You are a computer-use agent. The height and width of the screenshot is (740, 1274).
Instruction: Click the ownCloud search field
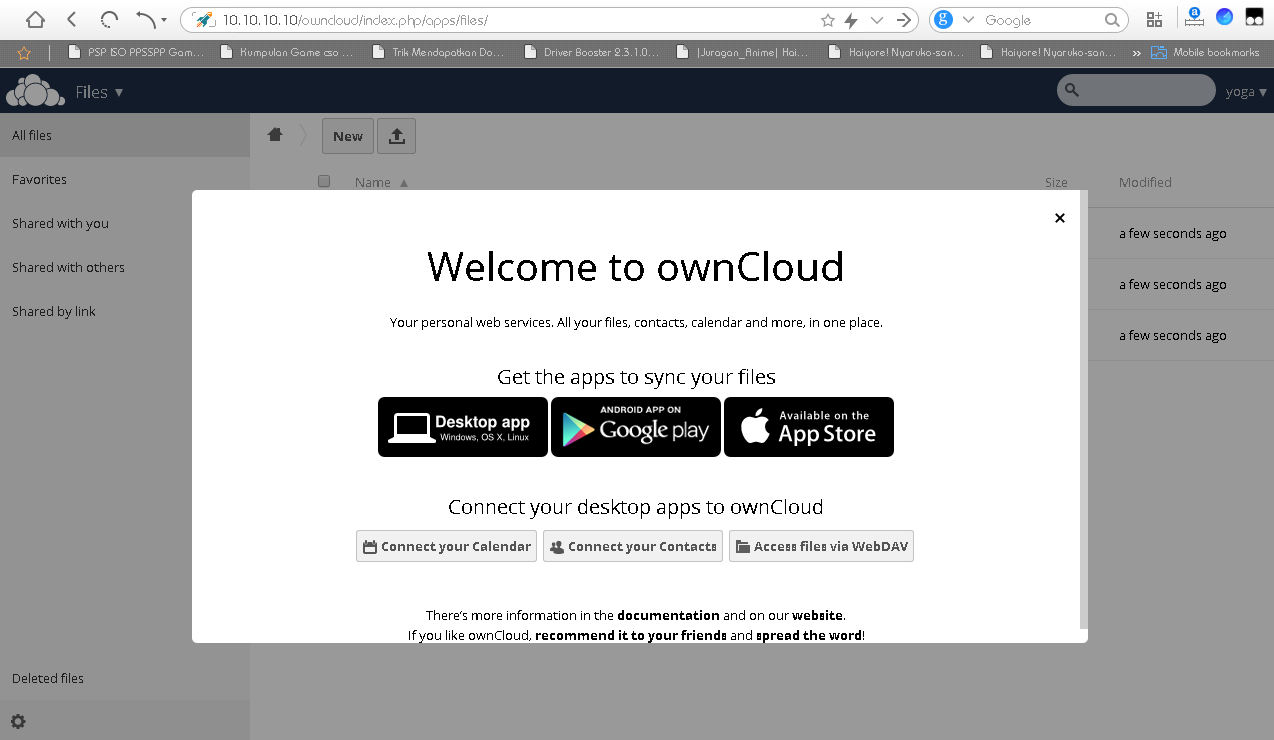click(x=1136, y=90)
